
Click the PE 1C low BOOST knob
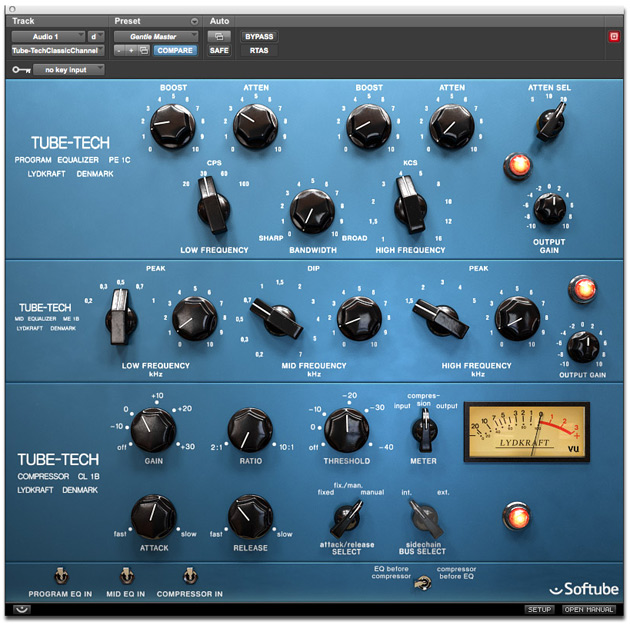[x=173, y=126]
